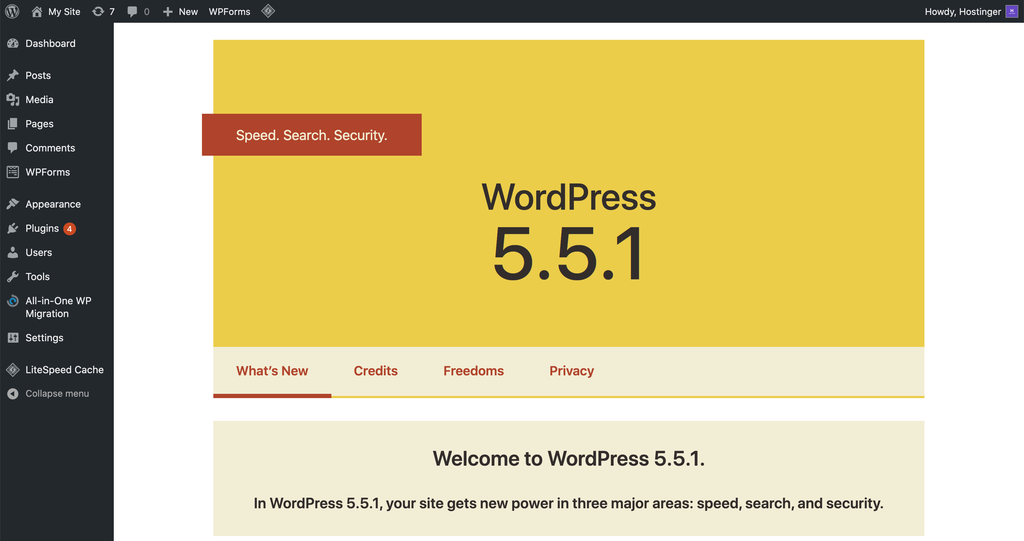Viewport: 1024px width, 541px height.
Task: Click the All-in-One WP Migration icon
Action: (x=12, y=301)
